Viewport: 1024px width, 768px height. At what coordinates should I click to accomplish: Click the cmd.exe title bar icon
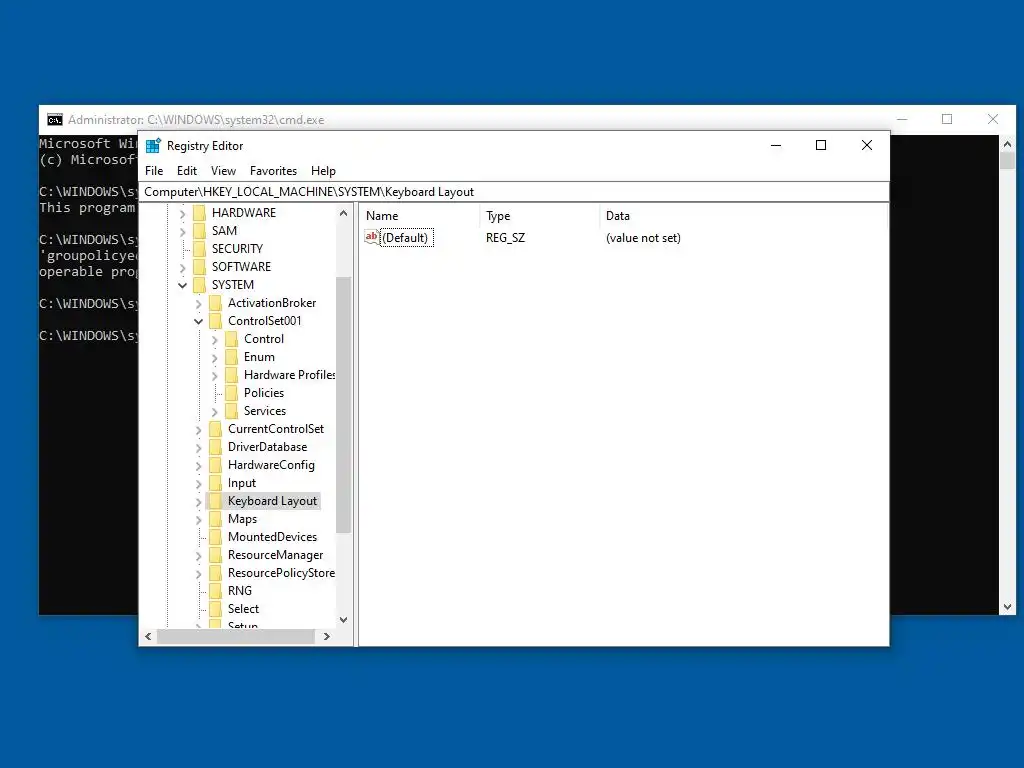(55, 120)
